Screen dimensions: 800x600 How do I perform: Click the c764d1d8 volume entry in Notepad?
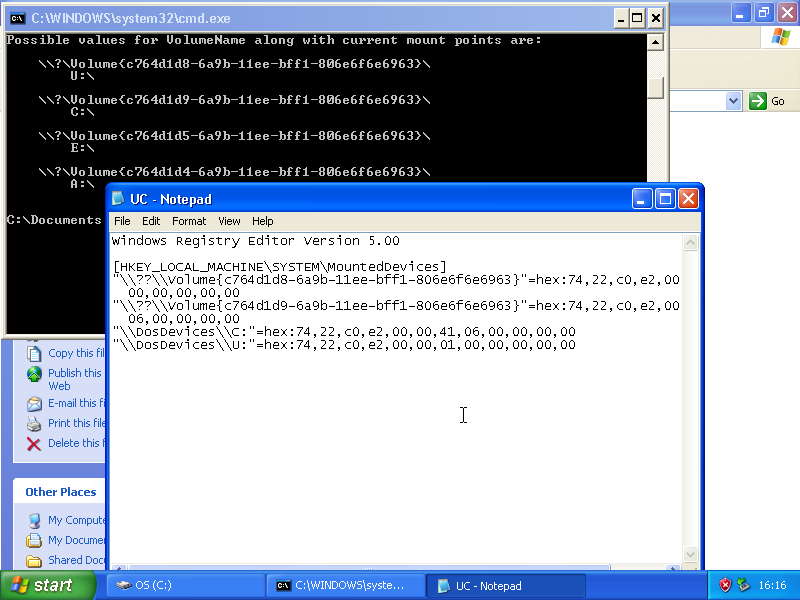click(396, 280)
